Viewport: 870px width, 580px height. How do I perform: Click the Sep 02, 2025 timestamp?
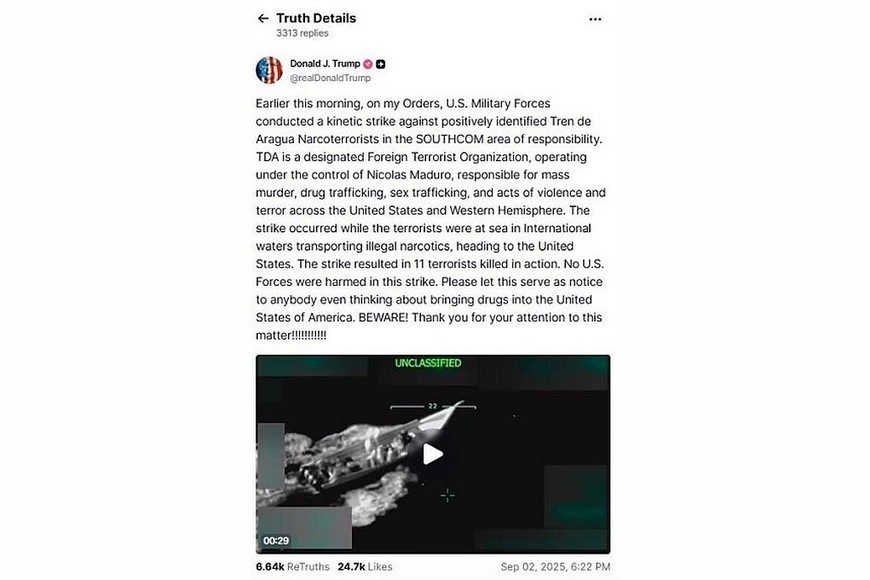[x=555, y=567]
